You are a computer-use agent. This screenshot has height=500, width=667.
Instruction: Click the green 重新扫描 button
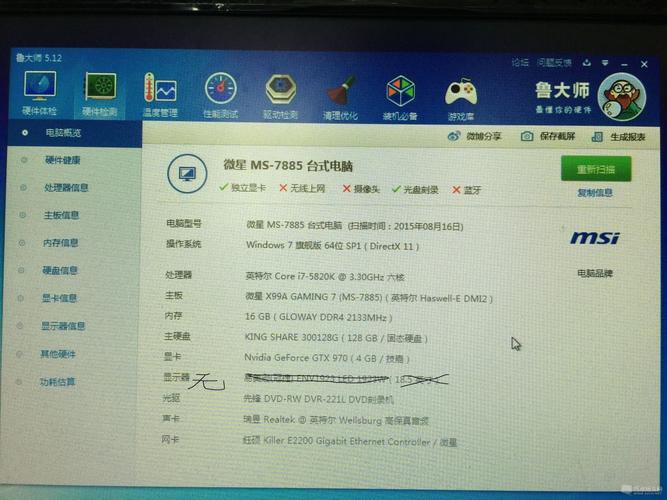[x=596, y=169]
